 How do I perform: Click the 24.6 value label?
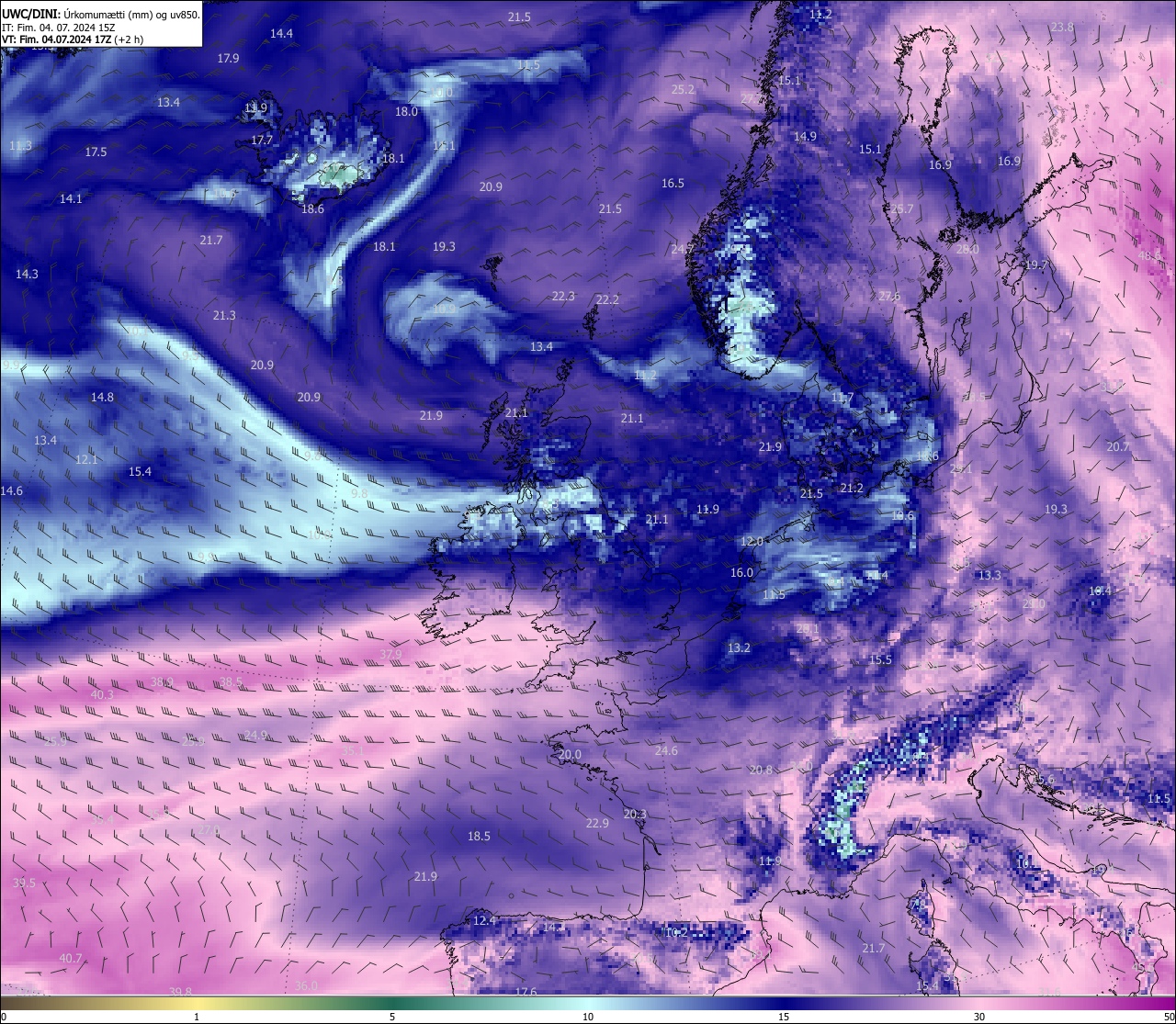point(666,751)
